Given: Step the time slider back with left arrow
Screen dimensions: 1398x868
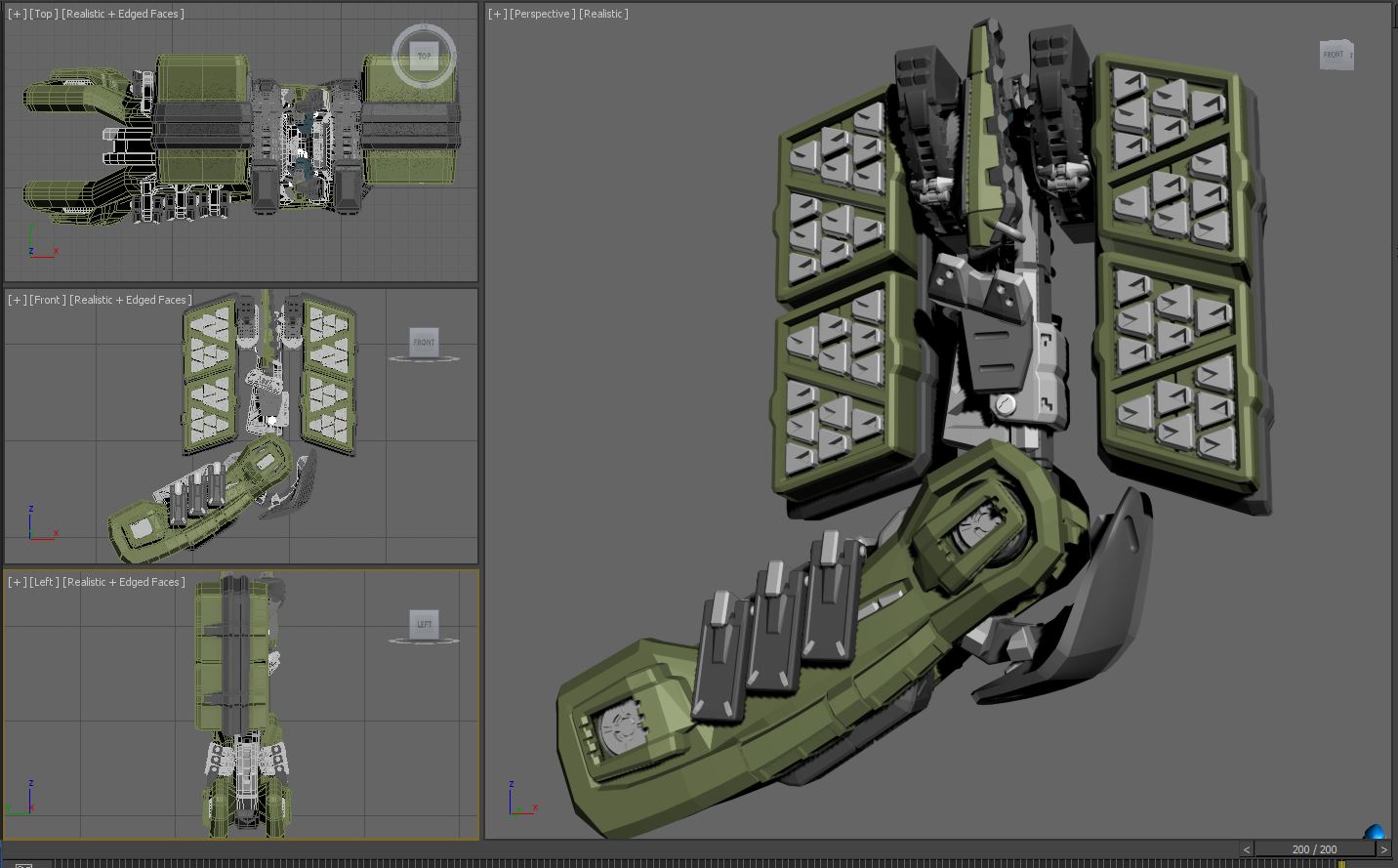Looking at the screenshot, I should (x=1247, y=849).
